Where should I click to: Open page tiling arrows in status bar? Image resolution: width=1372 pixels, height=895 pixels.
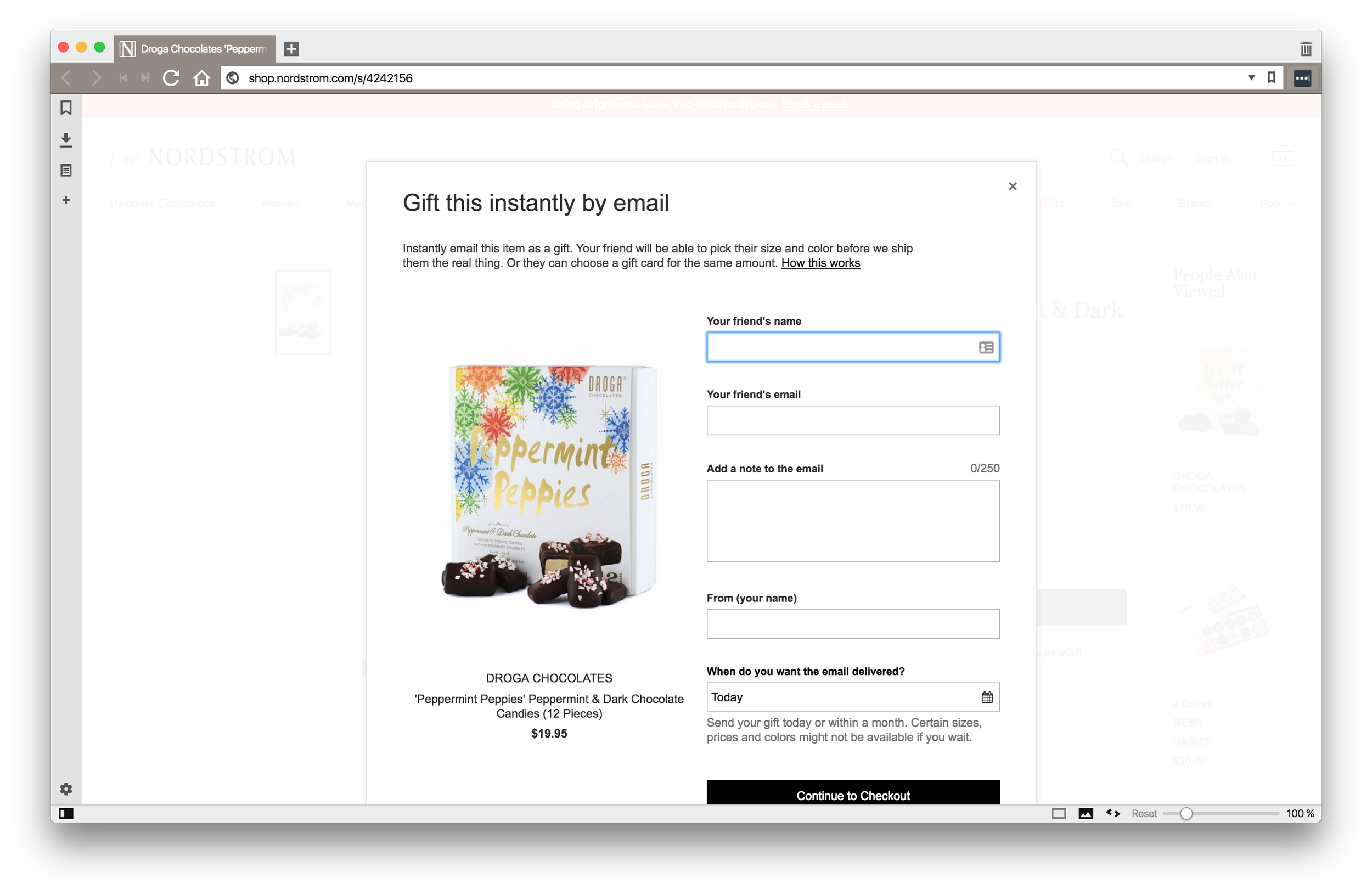pyautogui.click(x=1112, y=813)
